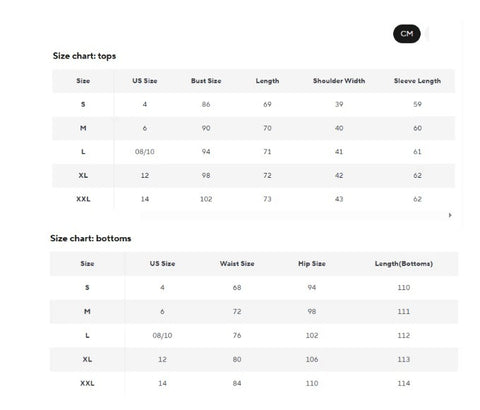The image size is (480, 410).
Task: Select the XXL row in tops chart
Action: [253, 199]
